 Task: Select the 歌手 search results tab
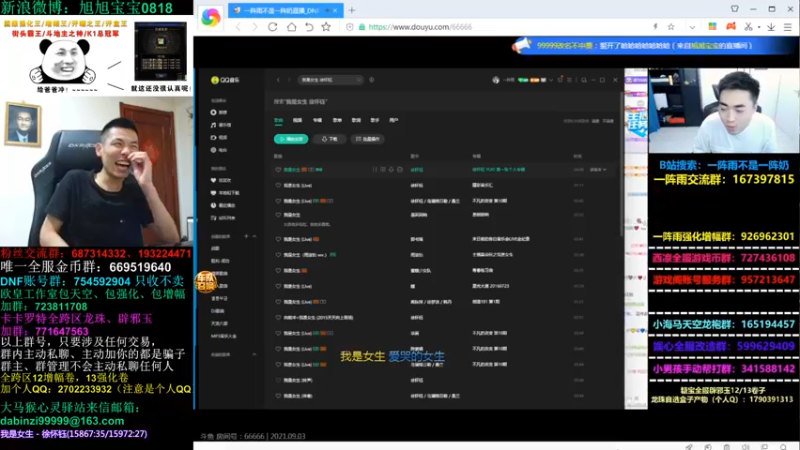pos(375,120)
